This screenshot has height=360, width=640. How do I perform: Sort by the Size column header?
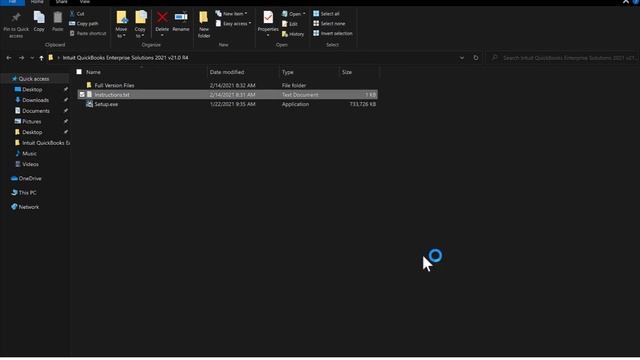[x=347, y=72]
